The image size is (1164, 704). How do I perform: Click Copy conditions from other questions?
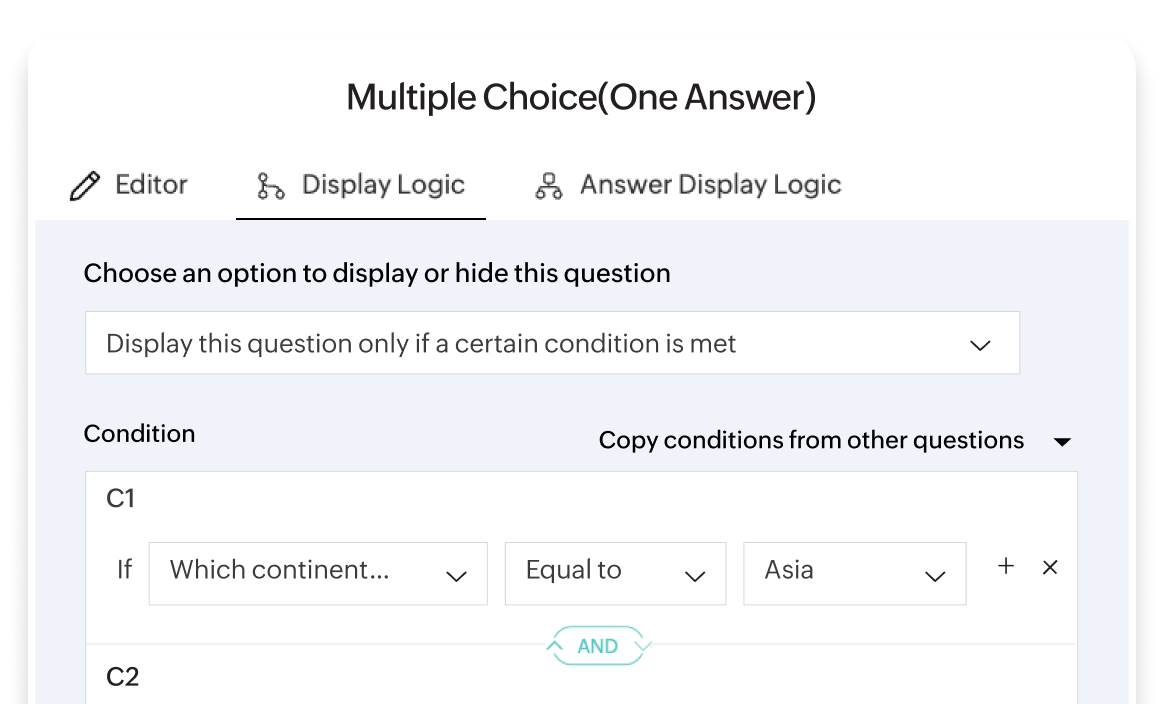click(811, 440)
